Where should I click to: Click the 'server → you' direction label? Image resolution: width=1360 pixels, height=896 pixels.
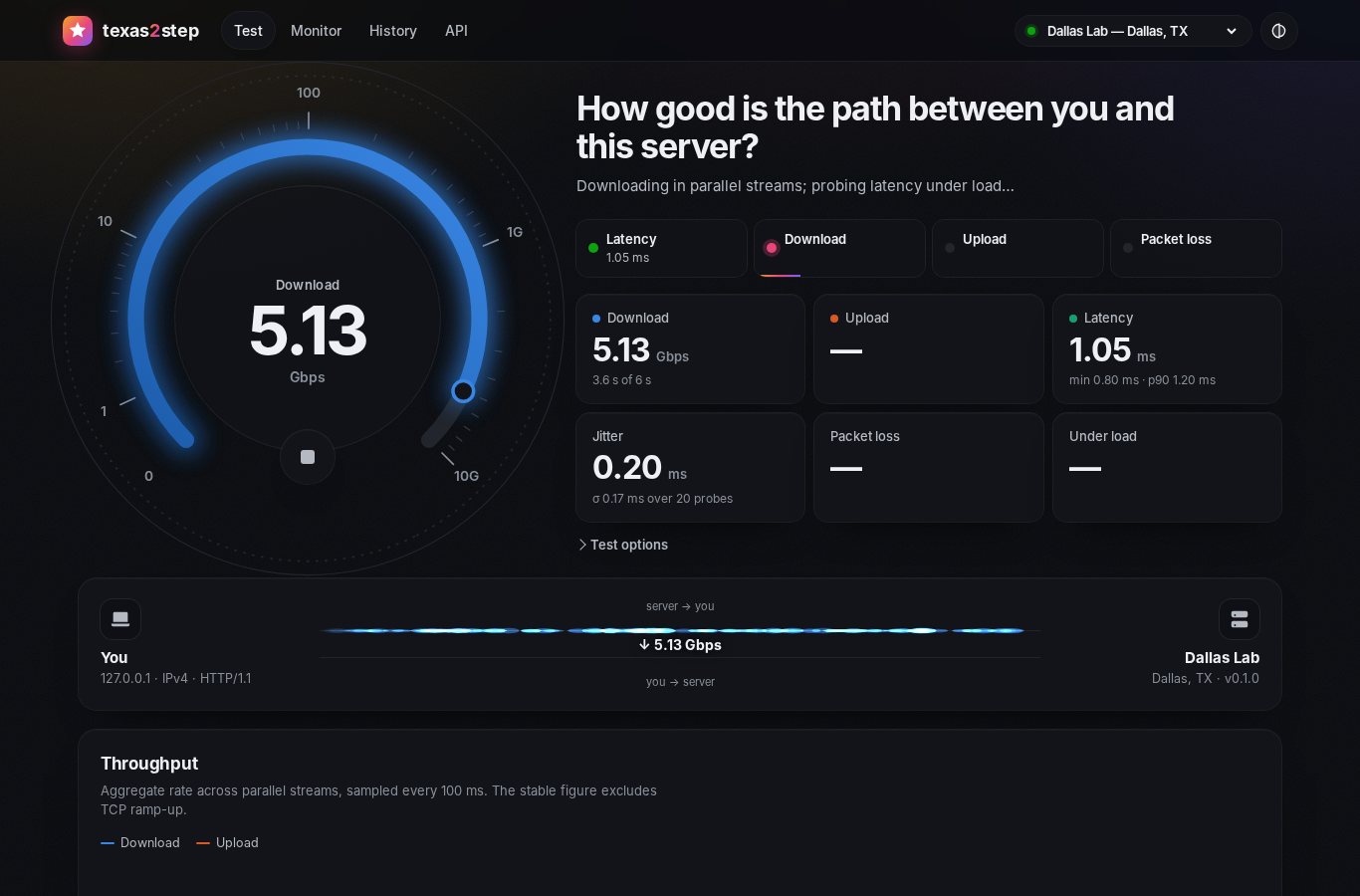pos(680,606)
